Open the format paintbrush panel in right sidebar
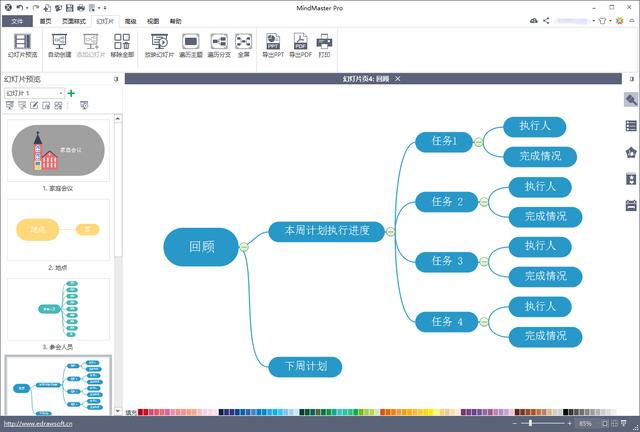Viewport: 640px width, 432px height. 631,100
